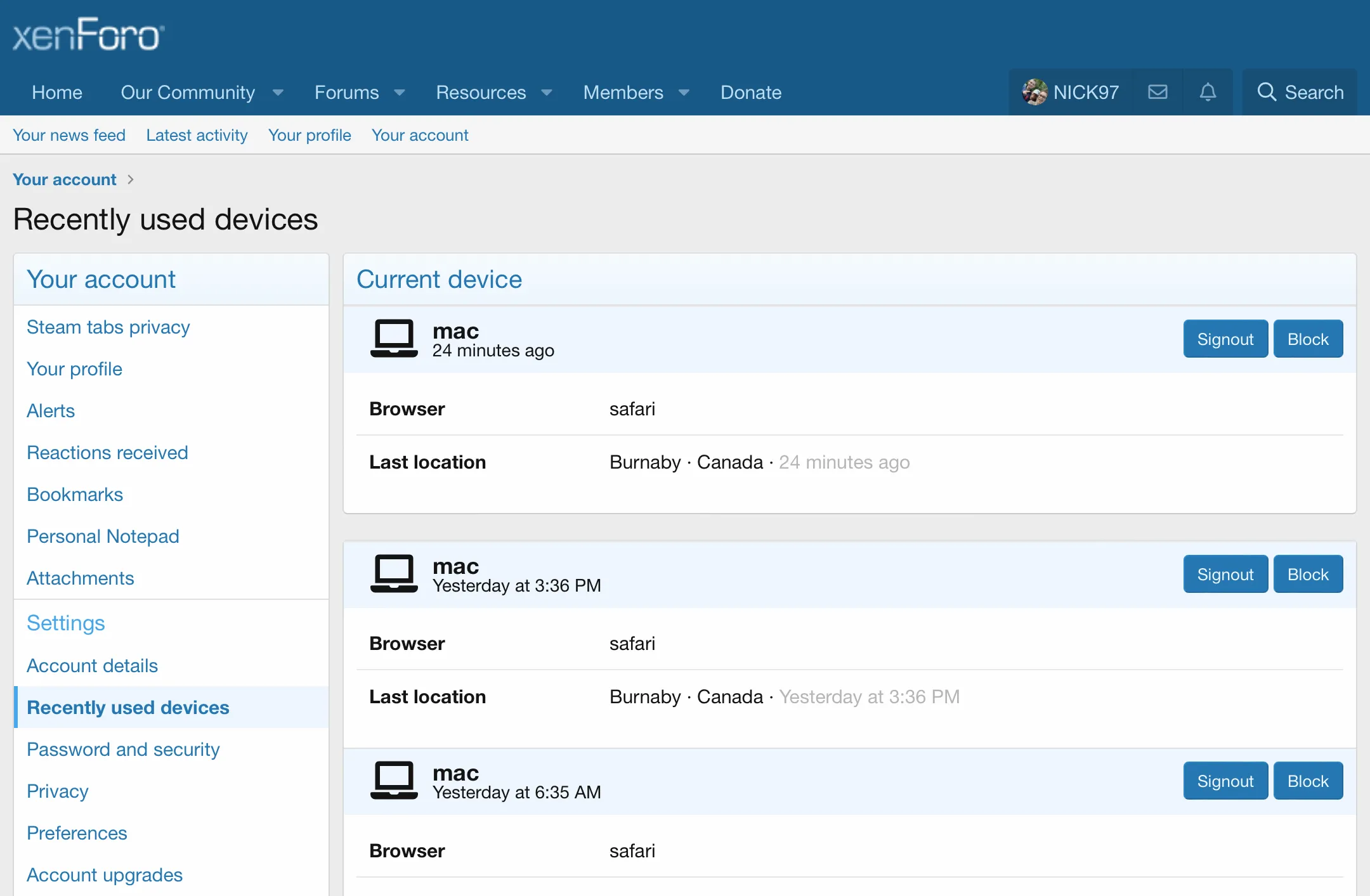
Task: Go to the Donate nav item
Action: pyautogui.click(x=751, y=93)
